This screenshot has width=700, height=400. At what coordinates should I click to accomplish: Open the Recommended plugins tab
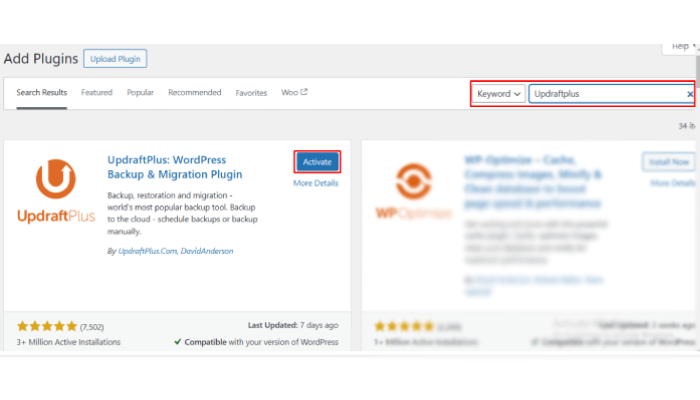pyautogui.click(x=194, y=93)
